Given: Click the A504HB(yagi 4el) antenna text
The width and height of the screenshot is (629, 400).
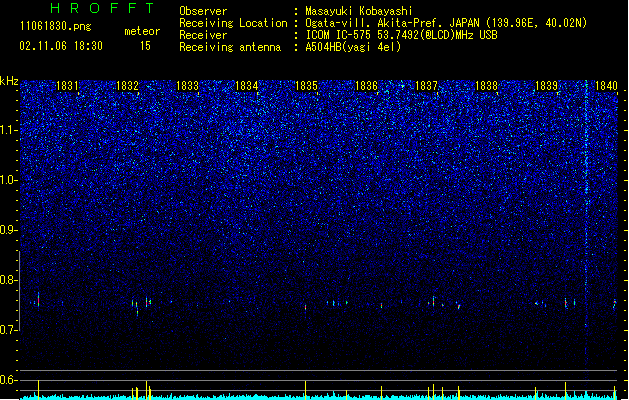Looking at the screenshot, I should 353,47.
